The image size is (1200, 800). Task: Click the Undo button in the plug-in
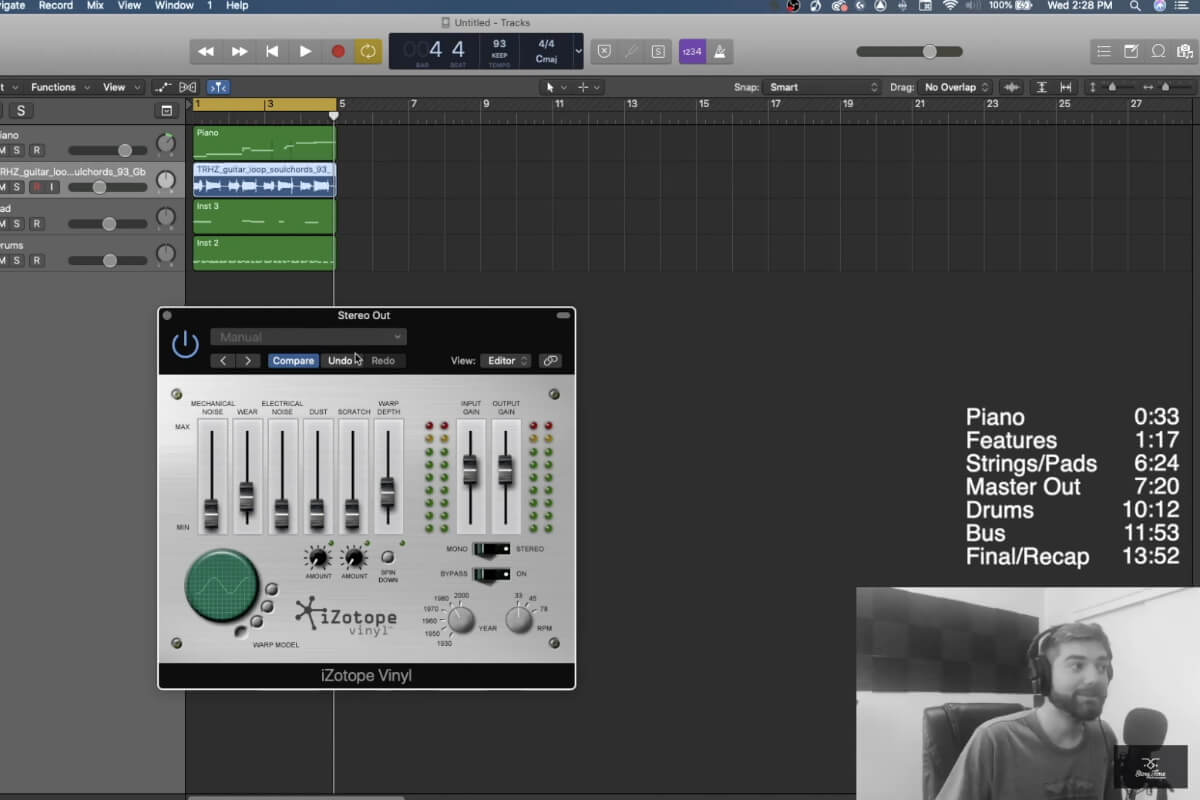point(340,361)
